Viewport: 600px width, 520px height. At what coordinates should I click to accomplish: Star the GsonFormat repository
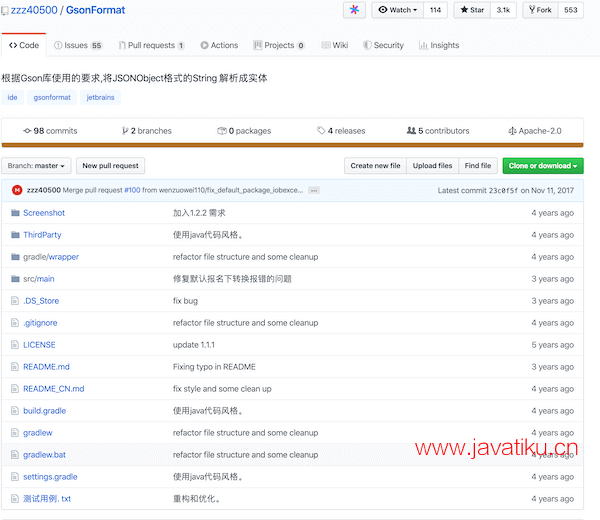pyautogui.click(x=472, y=10)
